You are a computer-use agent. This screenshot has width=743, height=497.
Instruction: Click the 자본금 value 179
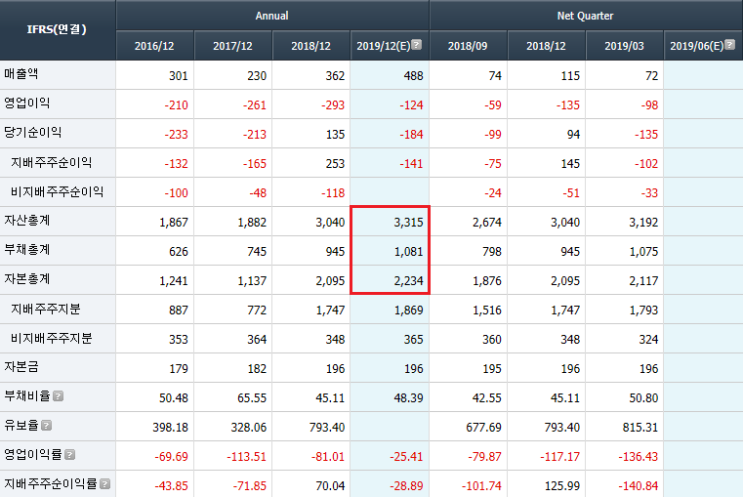pos(178,369)
